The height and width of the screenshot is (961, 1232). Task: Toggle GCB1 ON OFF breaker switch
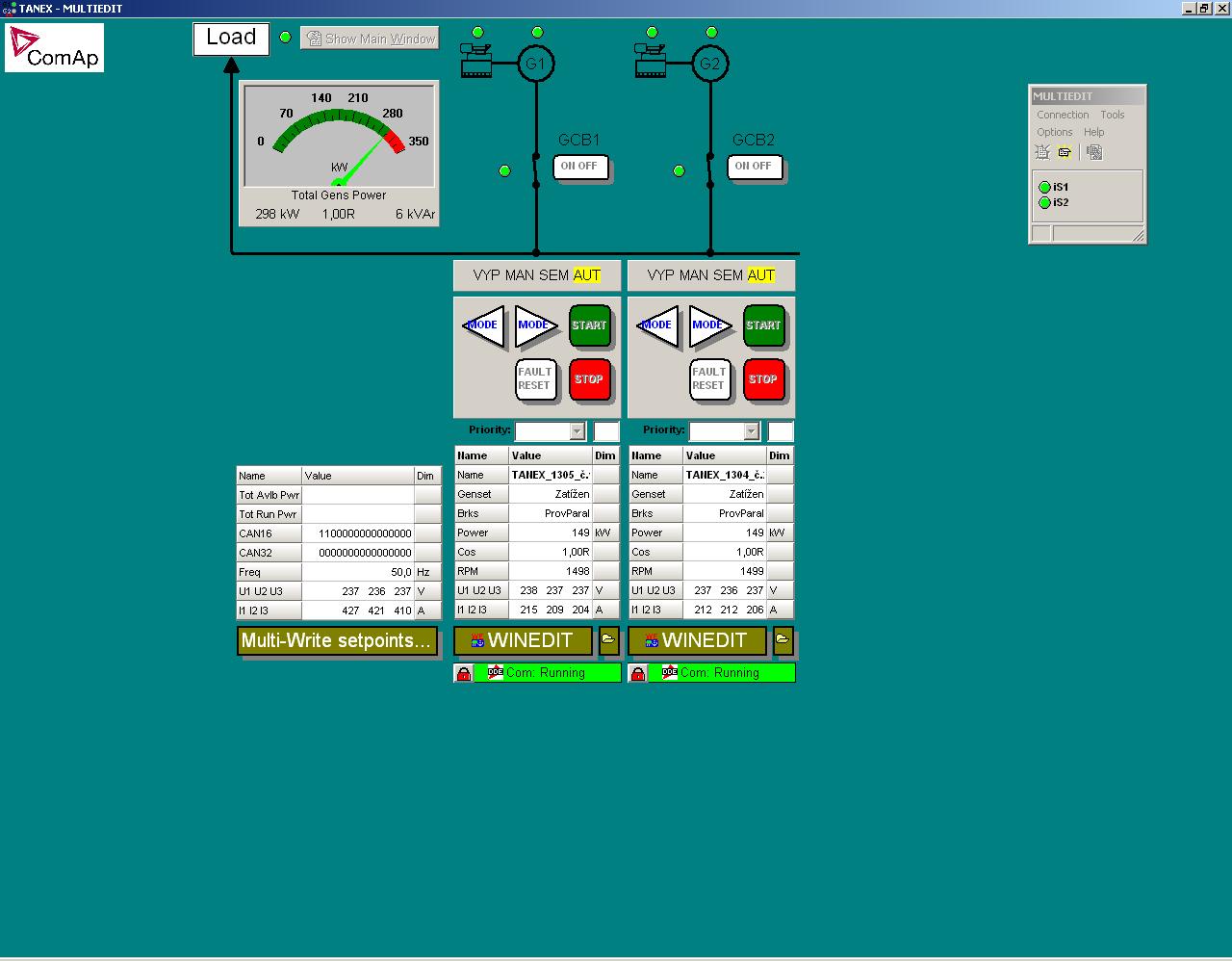click(579, 167)
